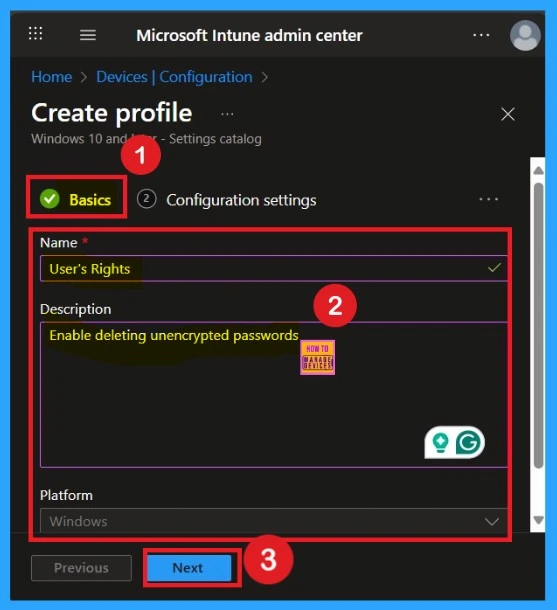557x610 pixels.
Task: Expand the Platform Windows dropdown
Action: (x=273, y=520)
